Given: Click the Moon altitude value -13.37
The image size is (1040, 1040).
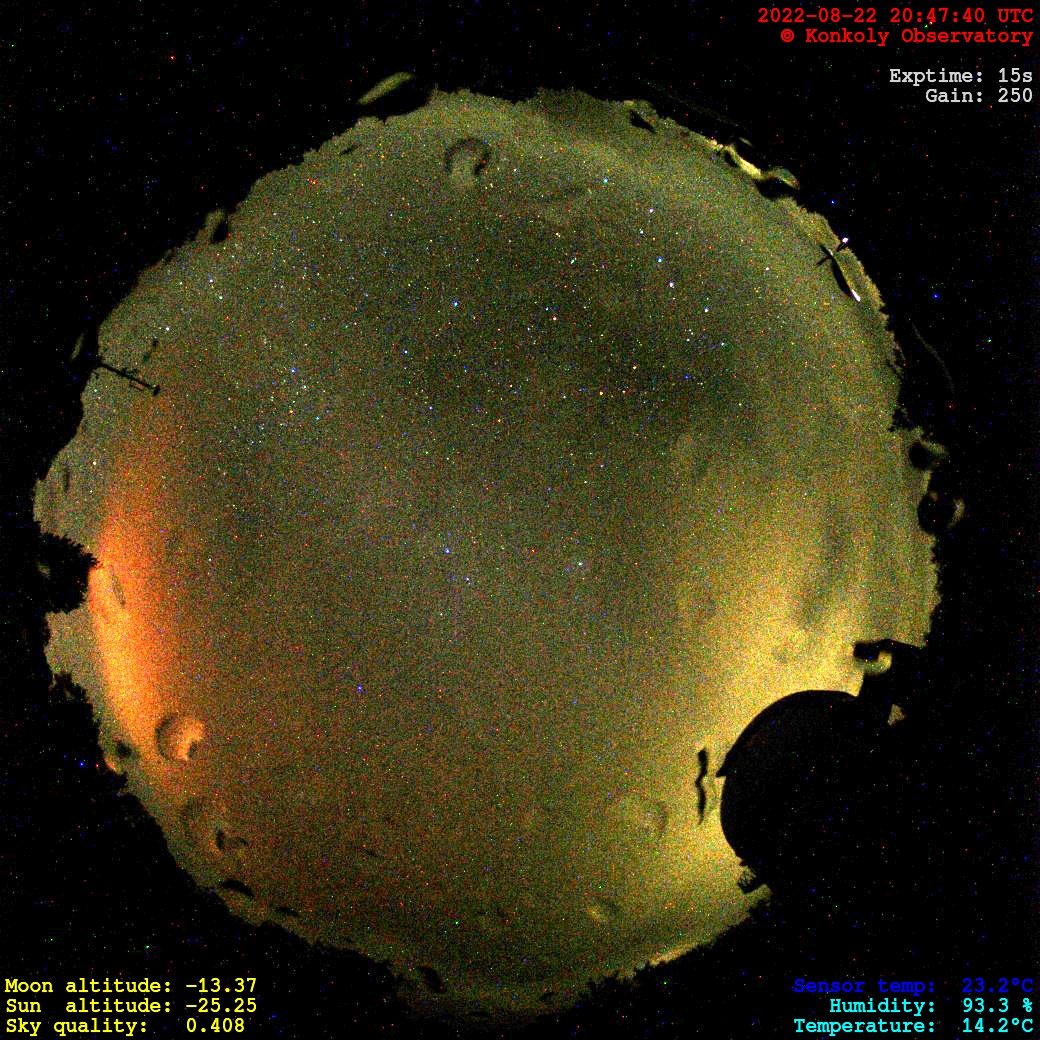Looking at the screenshot, I should (221, 986).
